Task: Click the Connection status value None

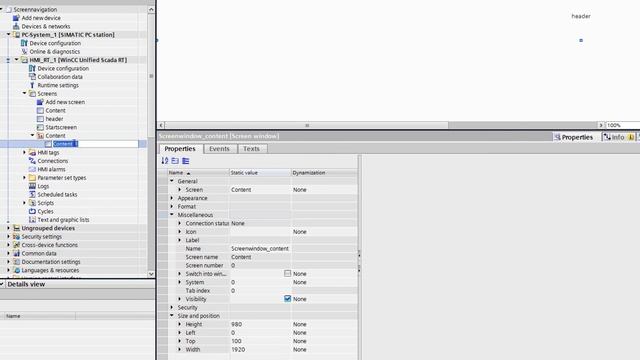Action: click(x=260, y=223)
